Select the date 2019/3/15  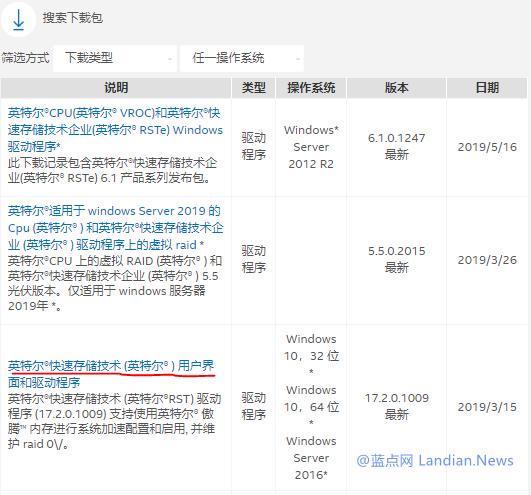point(487,407)
